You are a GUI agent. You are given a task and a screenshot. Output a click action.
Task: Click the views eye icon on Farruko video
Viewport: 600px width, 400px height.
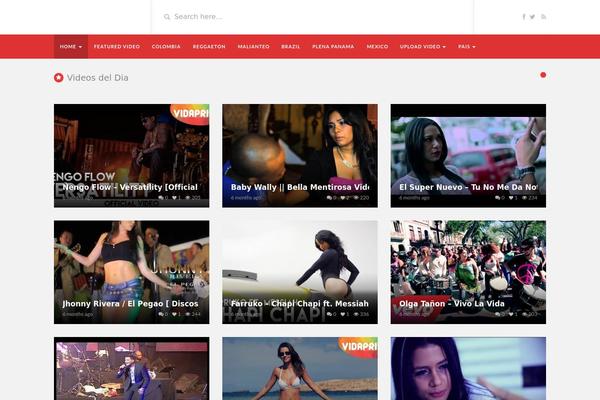(356, 314)
